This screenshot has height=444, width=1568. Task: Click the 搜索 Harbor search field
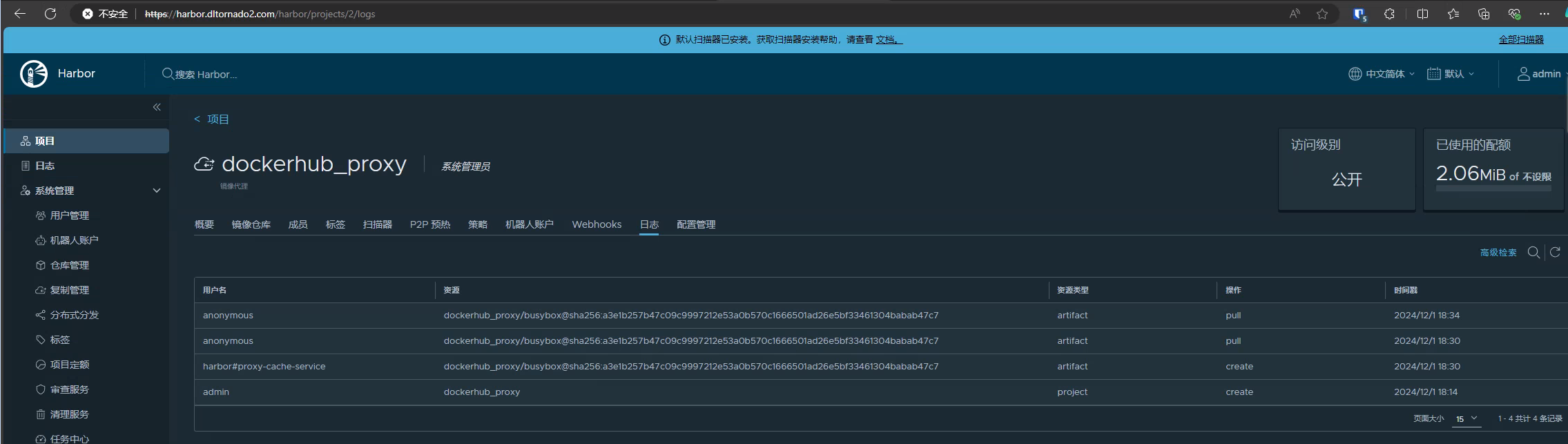coord(206,74)
